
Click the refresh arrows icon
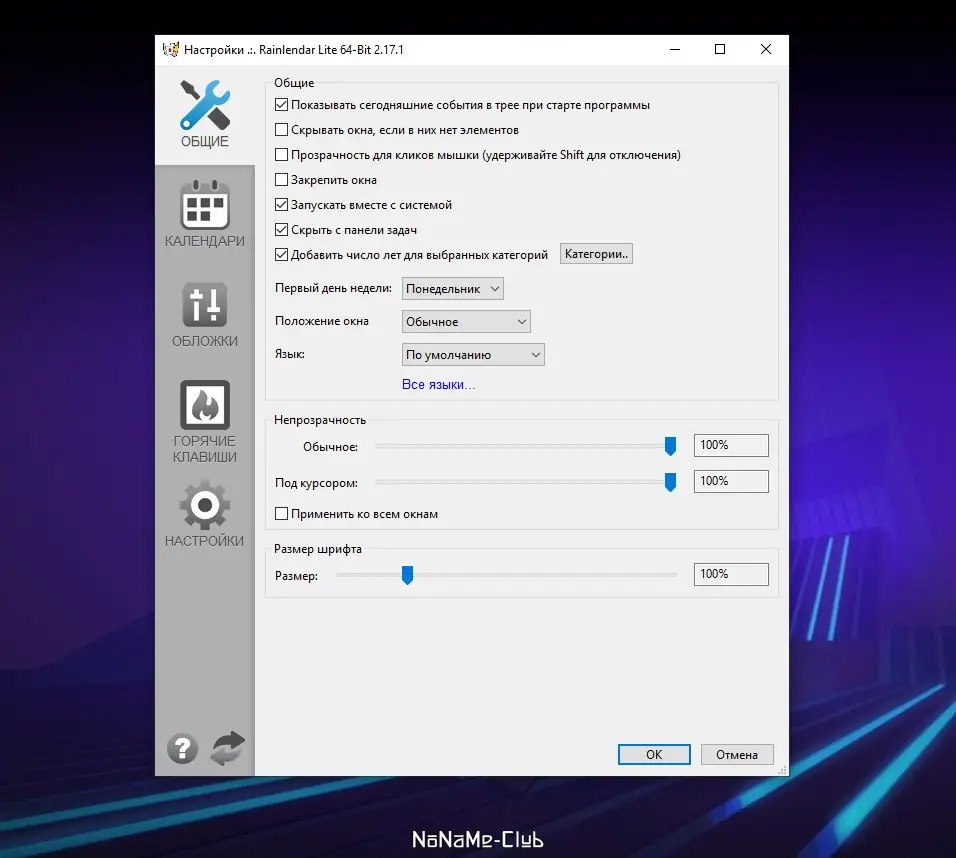227,748
